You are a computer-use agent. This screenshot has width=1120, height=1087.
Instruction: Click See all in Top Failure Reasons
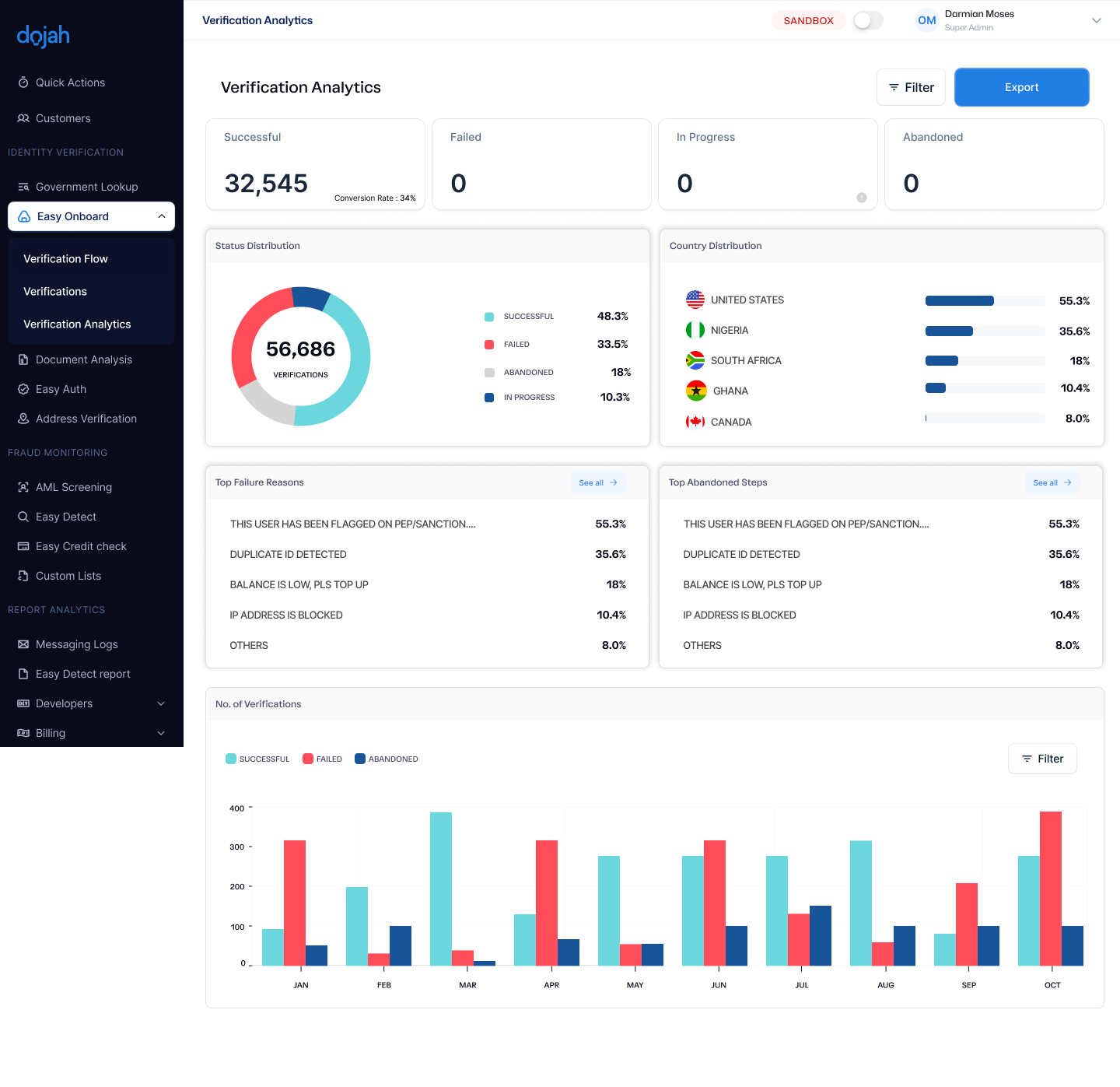(x=598, y=482)
